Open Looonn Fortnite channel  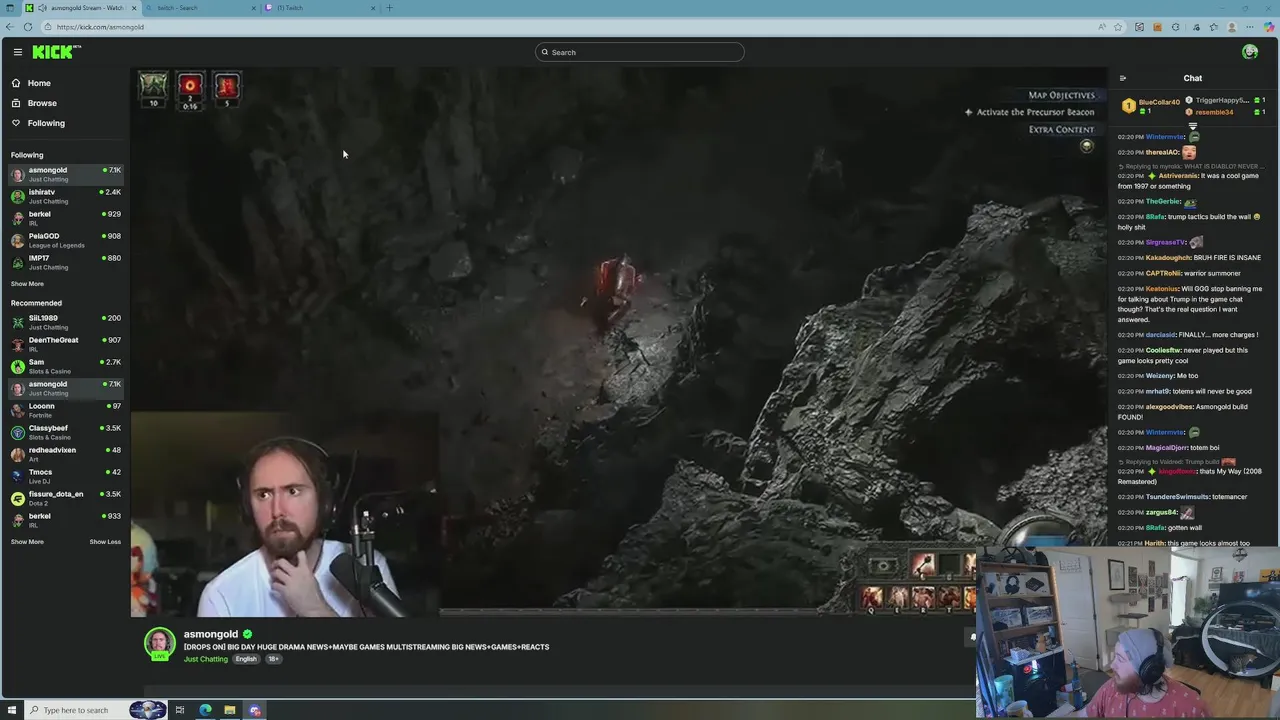[x=65, y=410]
